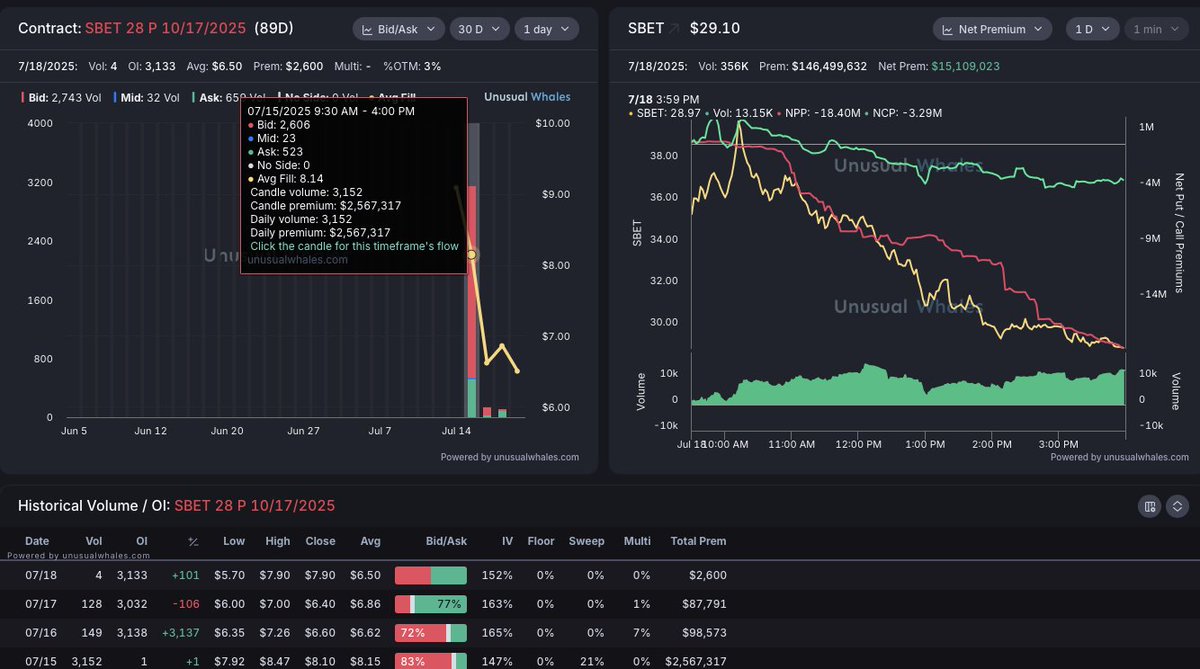Toggle the Bid volume legend series

point(63,97)
